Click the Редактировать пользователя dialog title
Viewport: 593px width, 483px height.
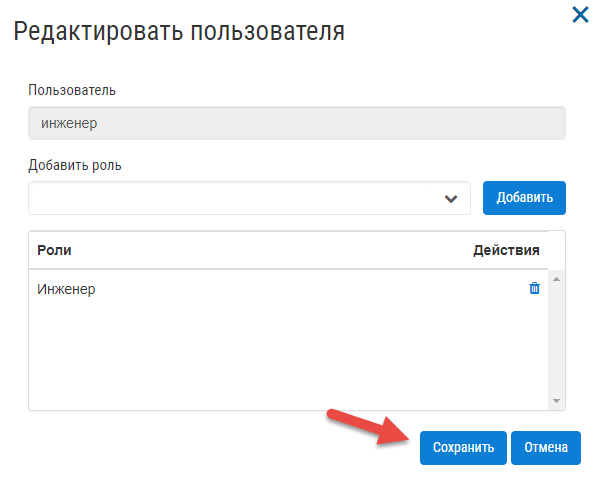click(x=179, y=31)
